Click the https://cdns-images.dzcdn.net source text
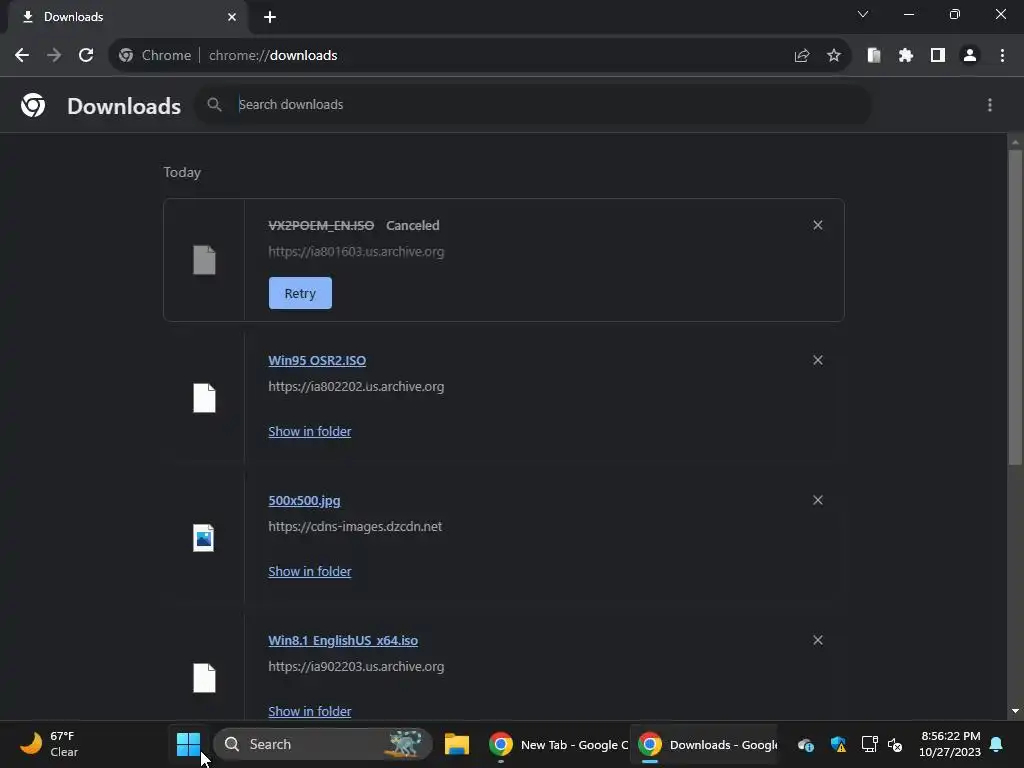 coord(355,526)
